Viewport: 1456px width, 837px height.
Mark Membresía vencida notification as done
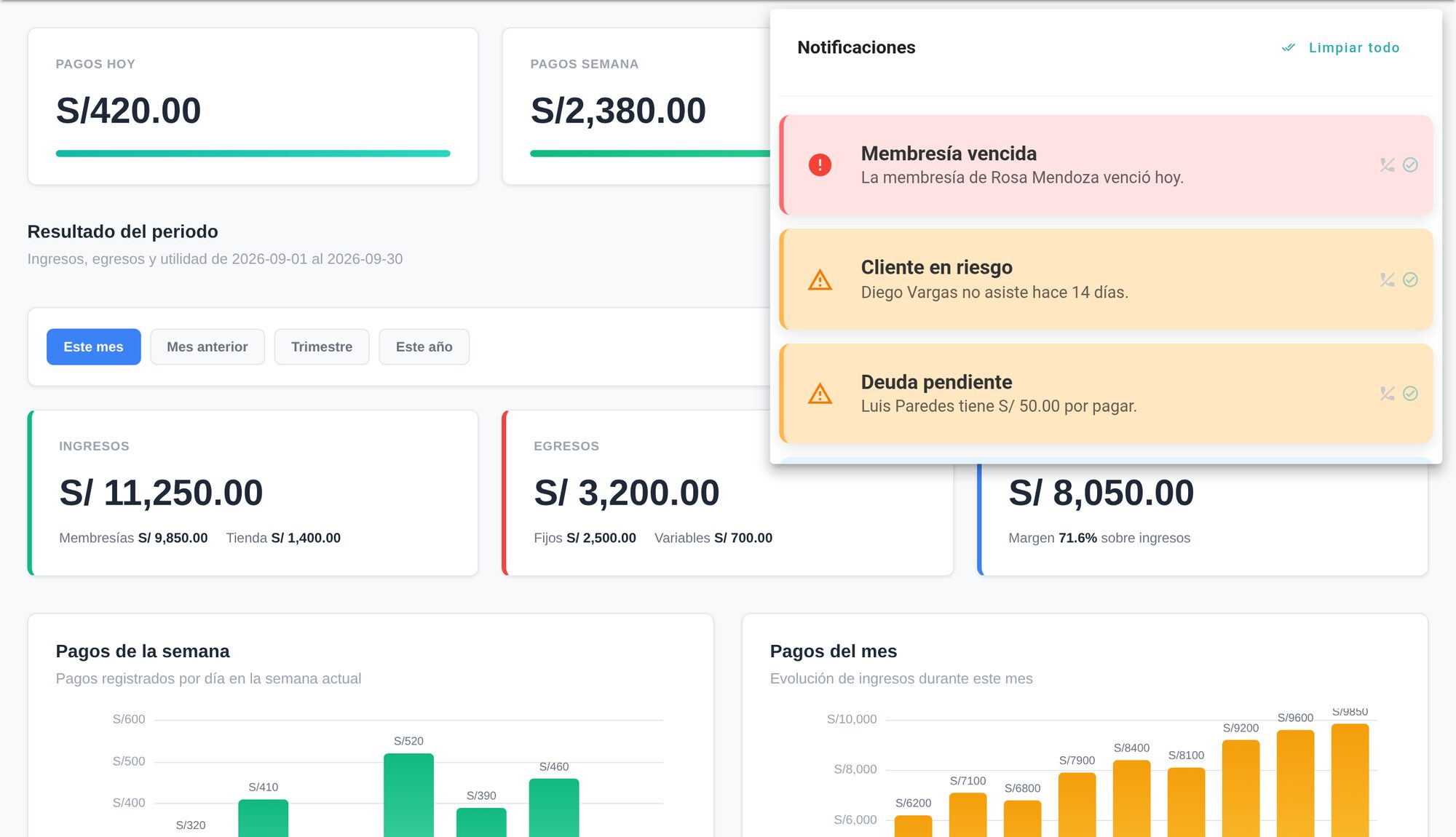coord(1410,165)
